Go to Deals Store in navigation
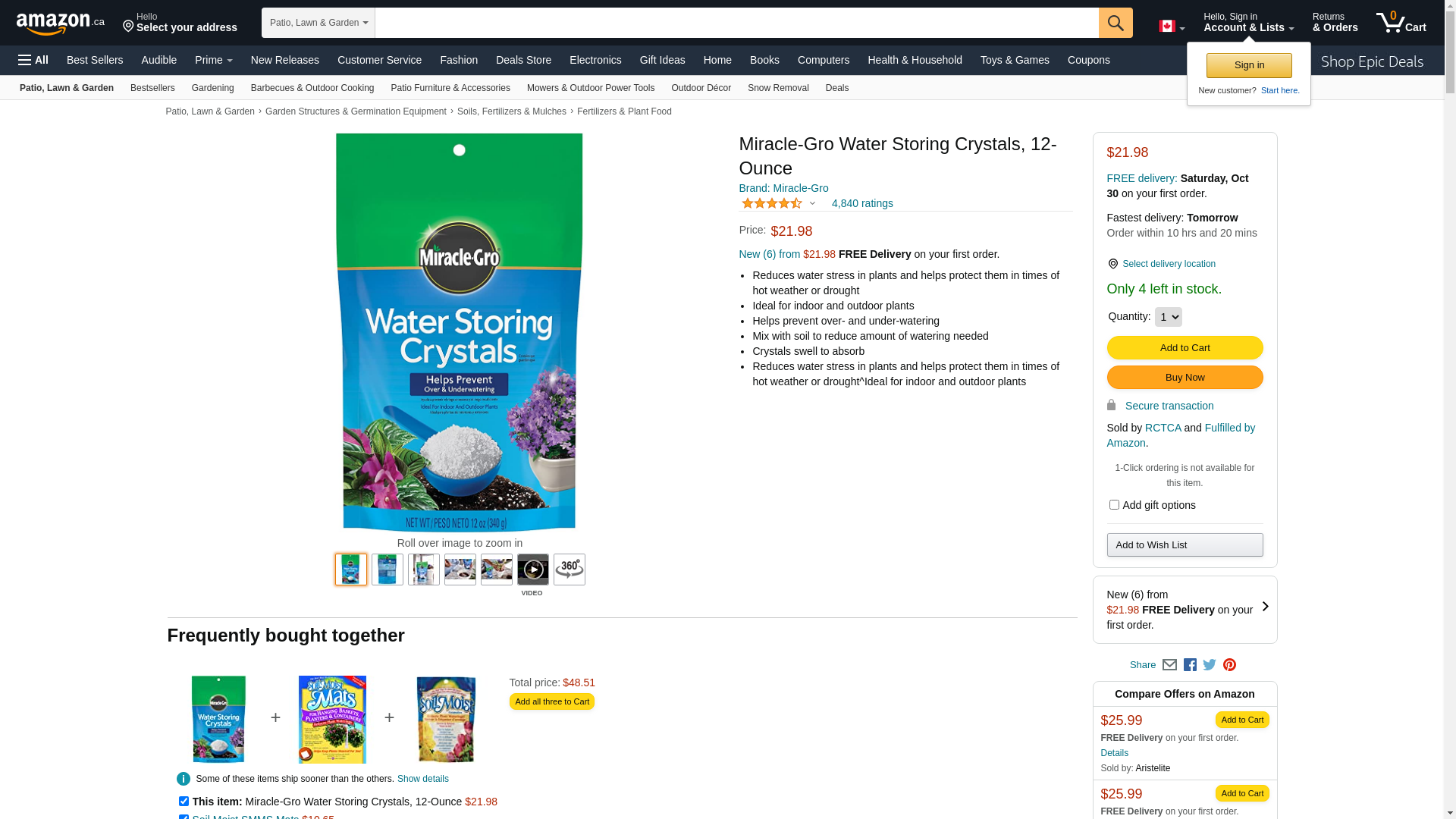Image resolution: width=1456 pixels, height=819 pixels. click(x=523, y=60)
